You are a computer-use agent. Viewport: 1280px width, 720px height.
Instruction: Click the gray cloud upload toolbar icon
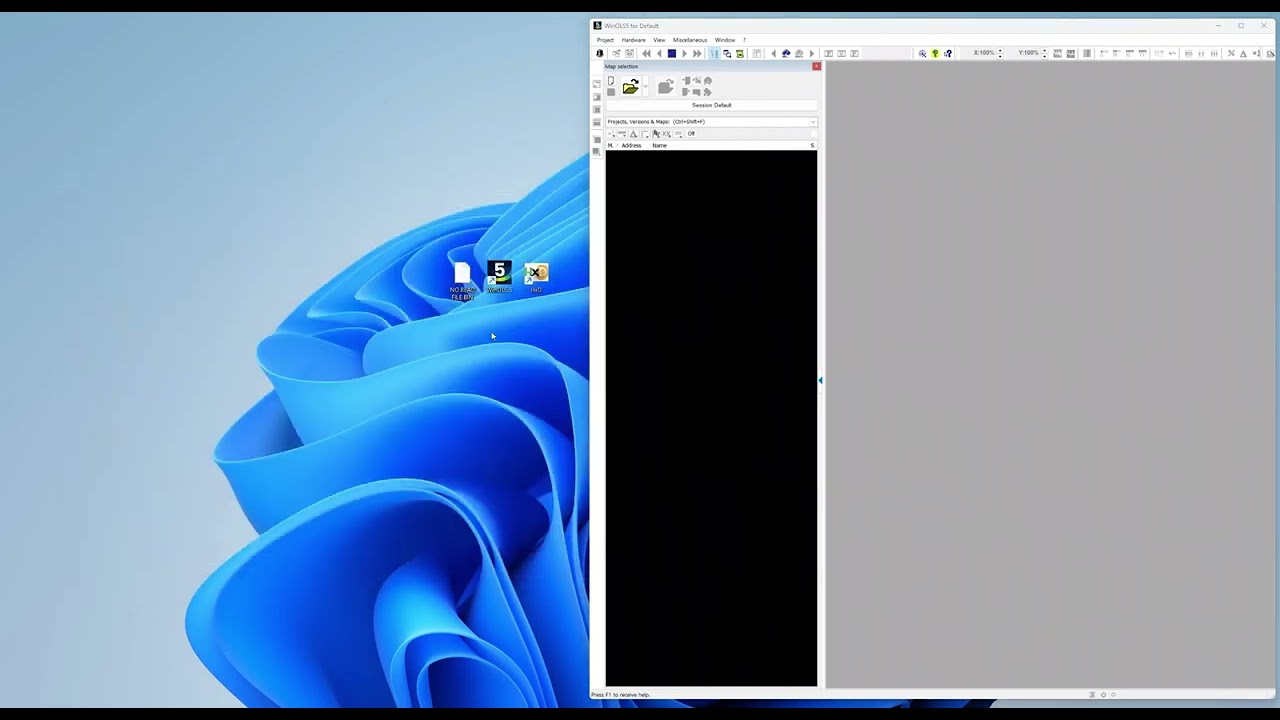coord(799,53)
